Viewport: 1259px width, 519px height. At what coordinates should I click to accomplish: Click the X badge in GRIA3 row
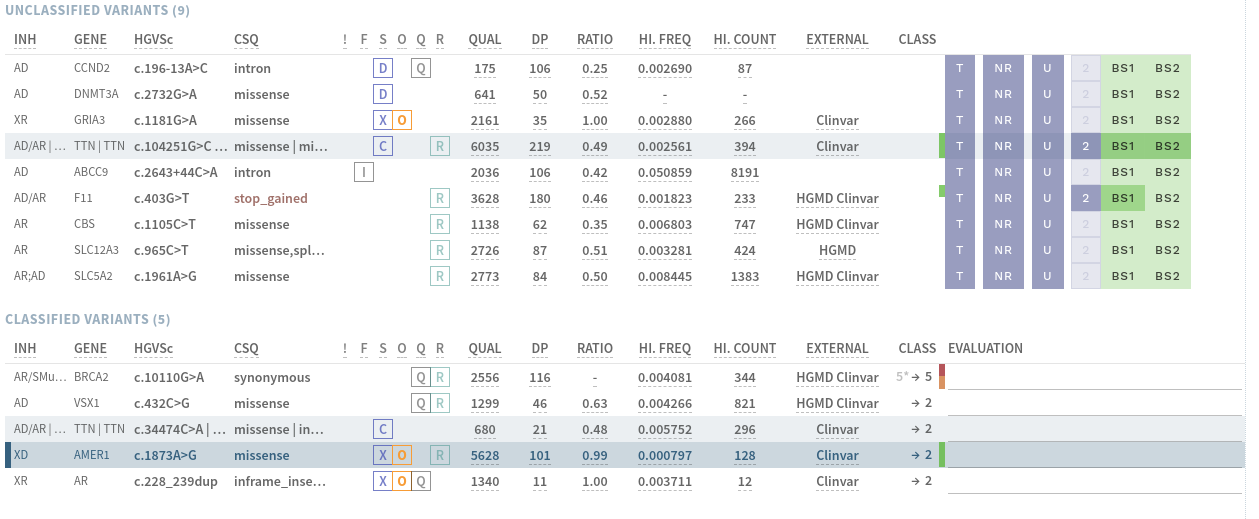click(x=382, y=120)
